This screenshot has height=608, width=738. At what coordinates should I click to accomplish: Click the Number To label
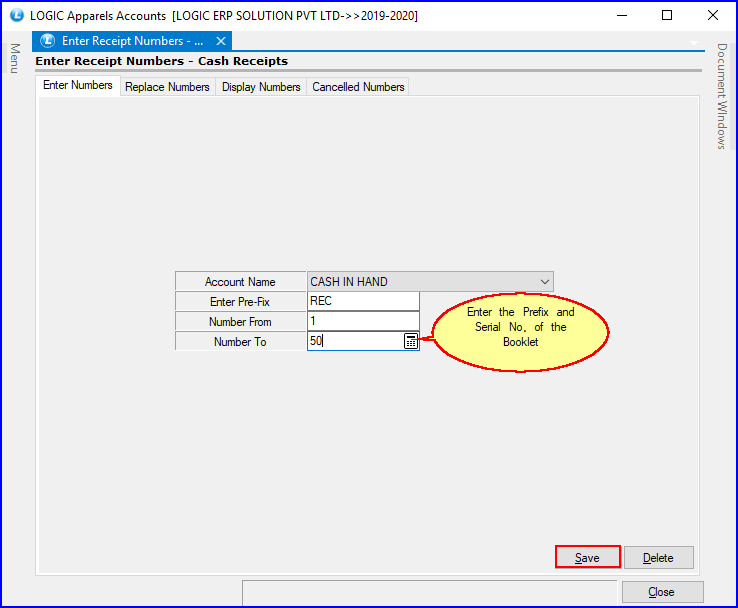point(240,342)
